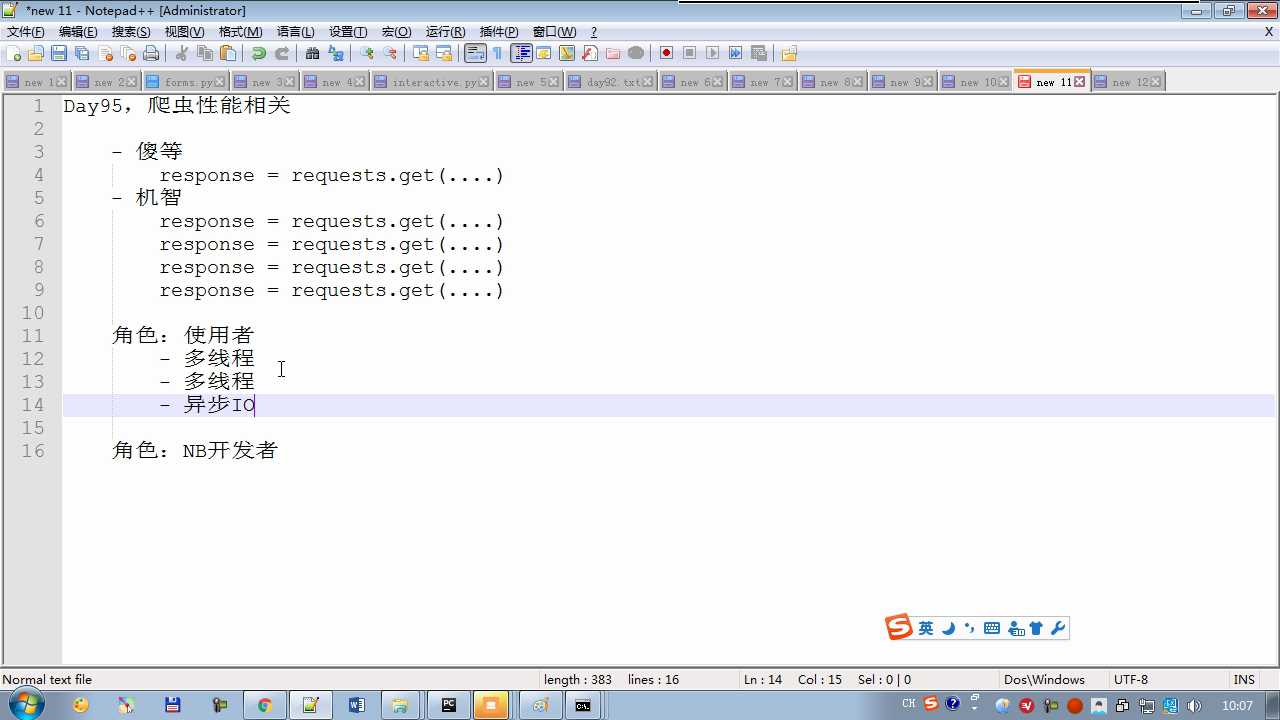Open the 语言(L) menu

coord(295,32)
